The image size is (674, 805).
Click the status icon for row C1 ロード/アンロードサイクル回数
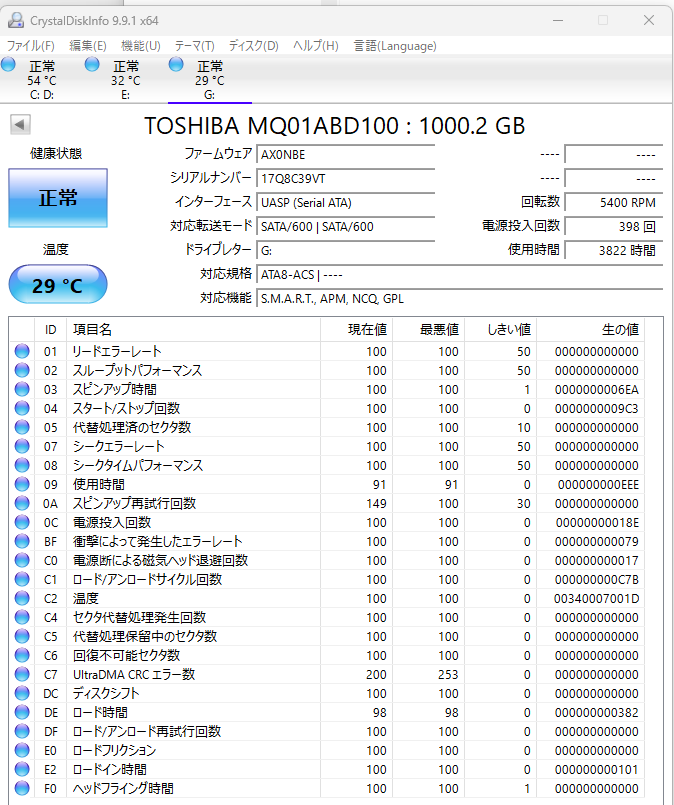(x=22, y=579)
